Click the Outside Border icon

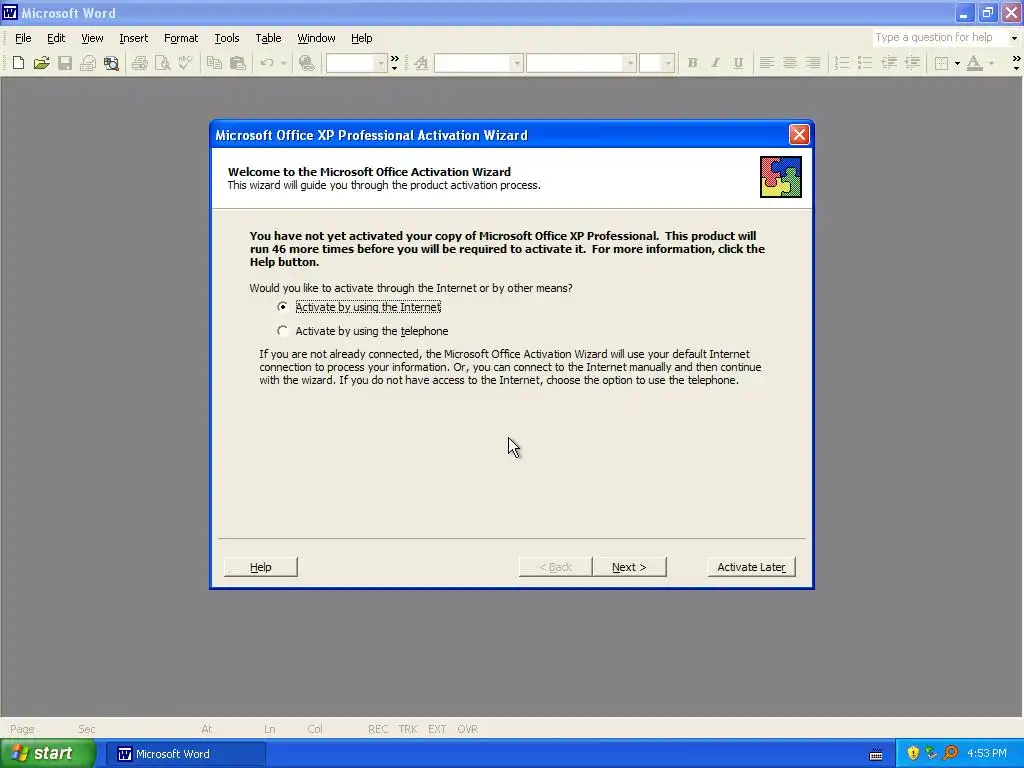click(x=941, y=63)
